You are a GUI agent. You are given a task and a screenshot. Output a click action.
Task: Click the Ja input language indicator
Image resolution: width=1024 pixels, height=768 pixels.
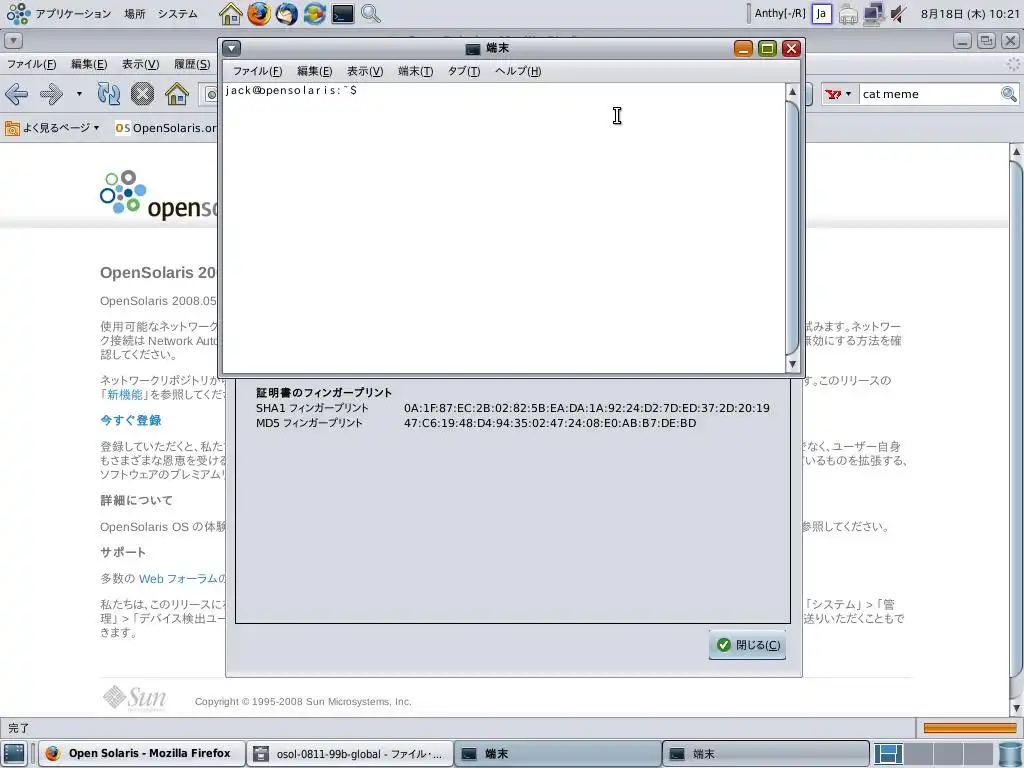822,13
